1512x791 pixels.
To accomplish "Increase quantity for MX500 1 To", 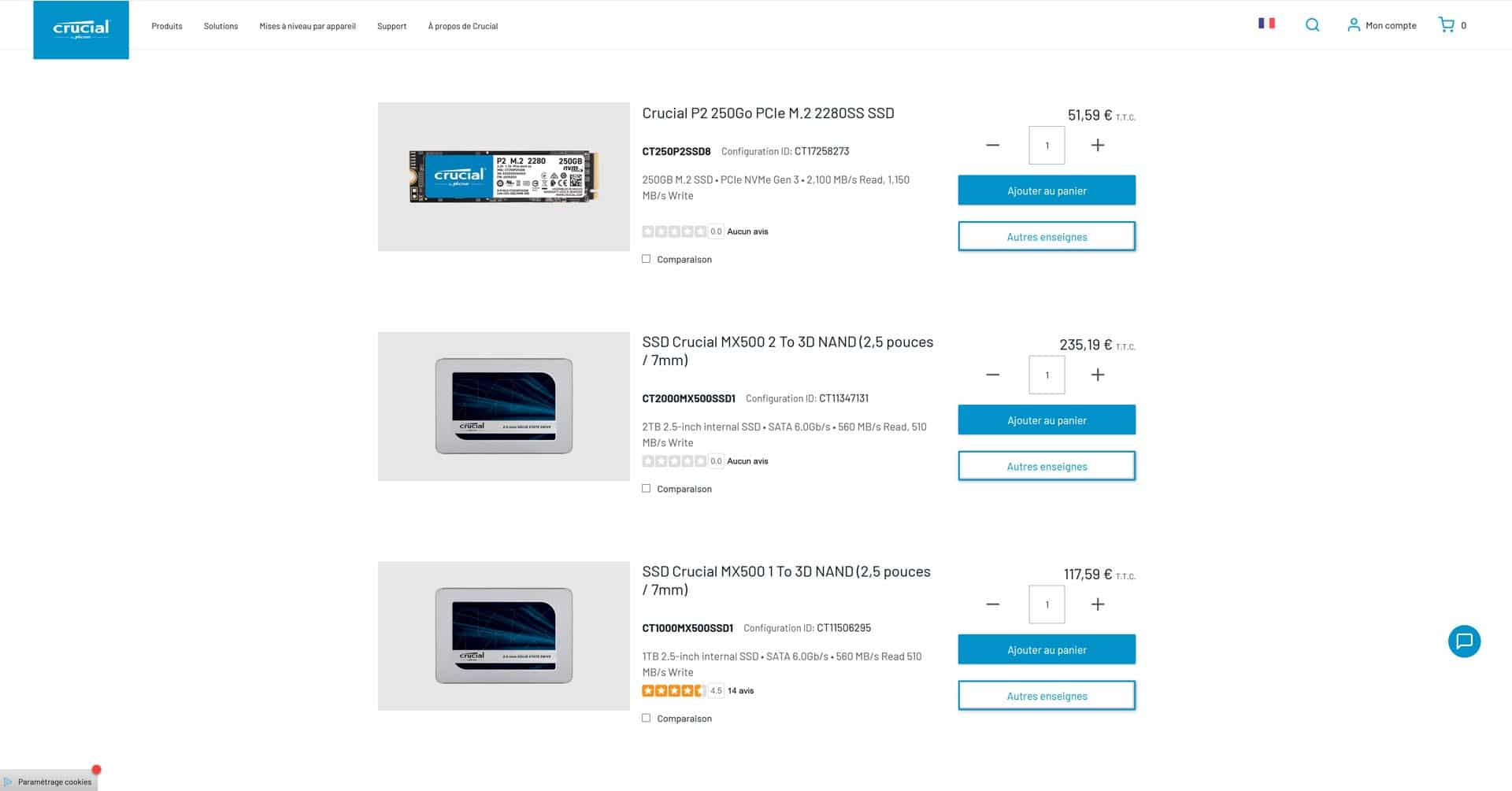I will coord(1098,604).
